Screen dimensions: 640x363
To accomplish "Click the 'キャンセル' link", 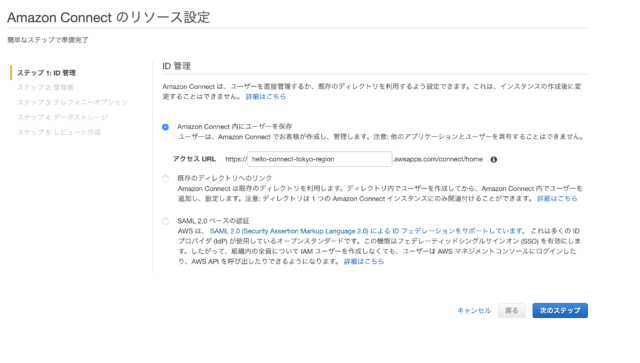I will click(x=474, y=310).
